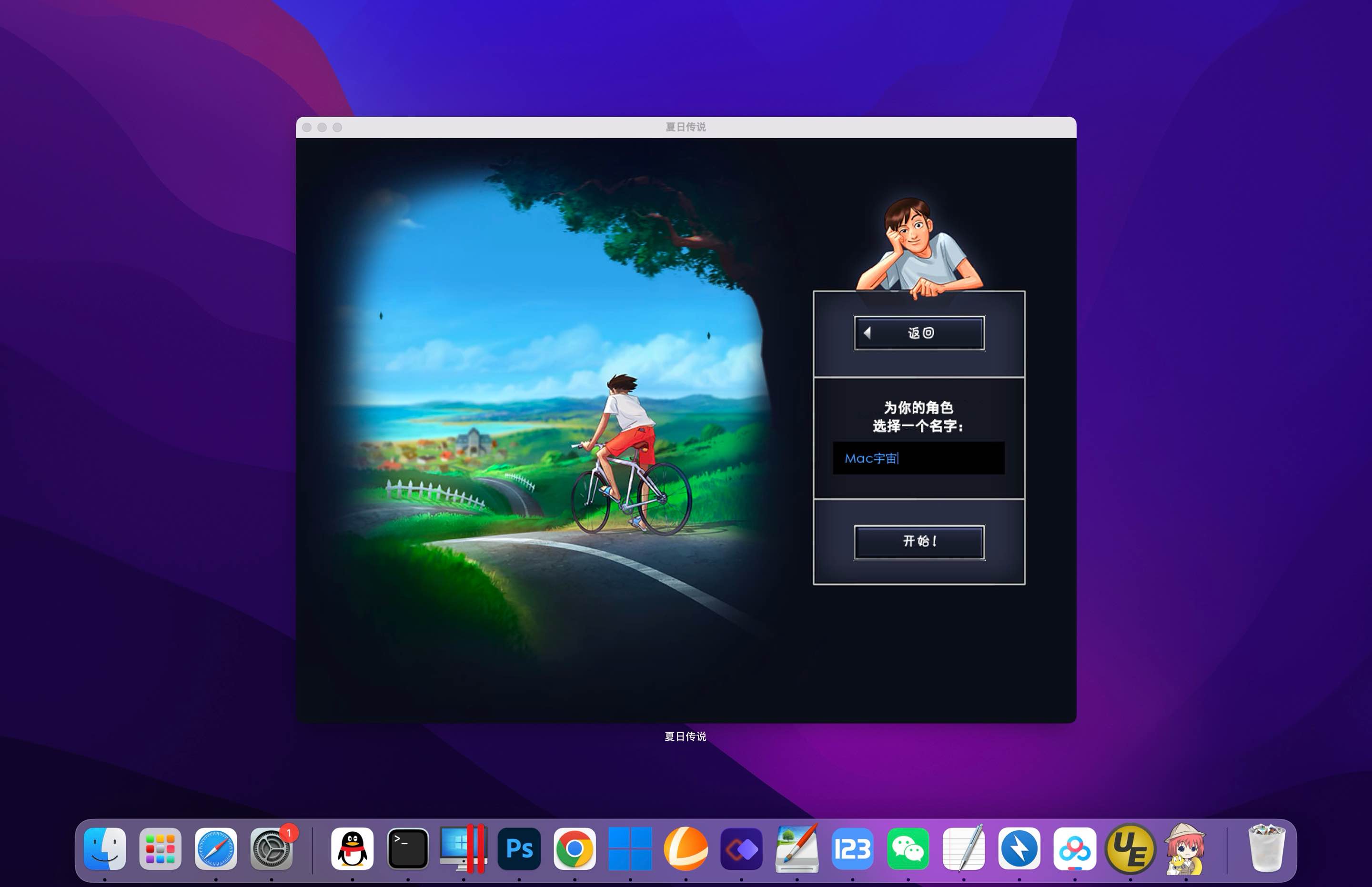The height and width of the screenshot is (887, 1372).
Task: Open the QQ penguin app
Action: (x=353, y=849)
